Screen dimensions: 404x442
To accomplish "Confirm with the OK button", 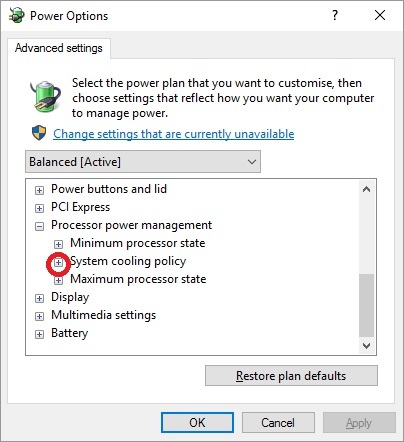I will point(197,423).
